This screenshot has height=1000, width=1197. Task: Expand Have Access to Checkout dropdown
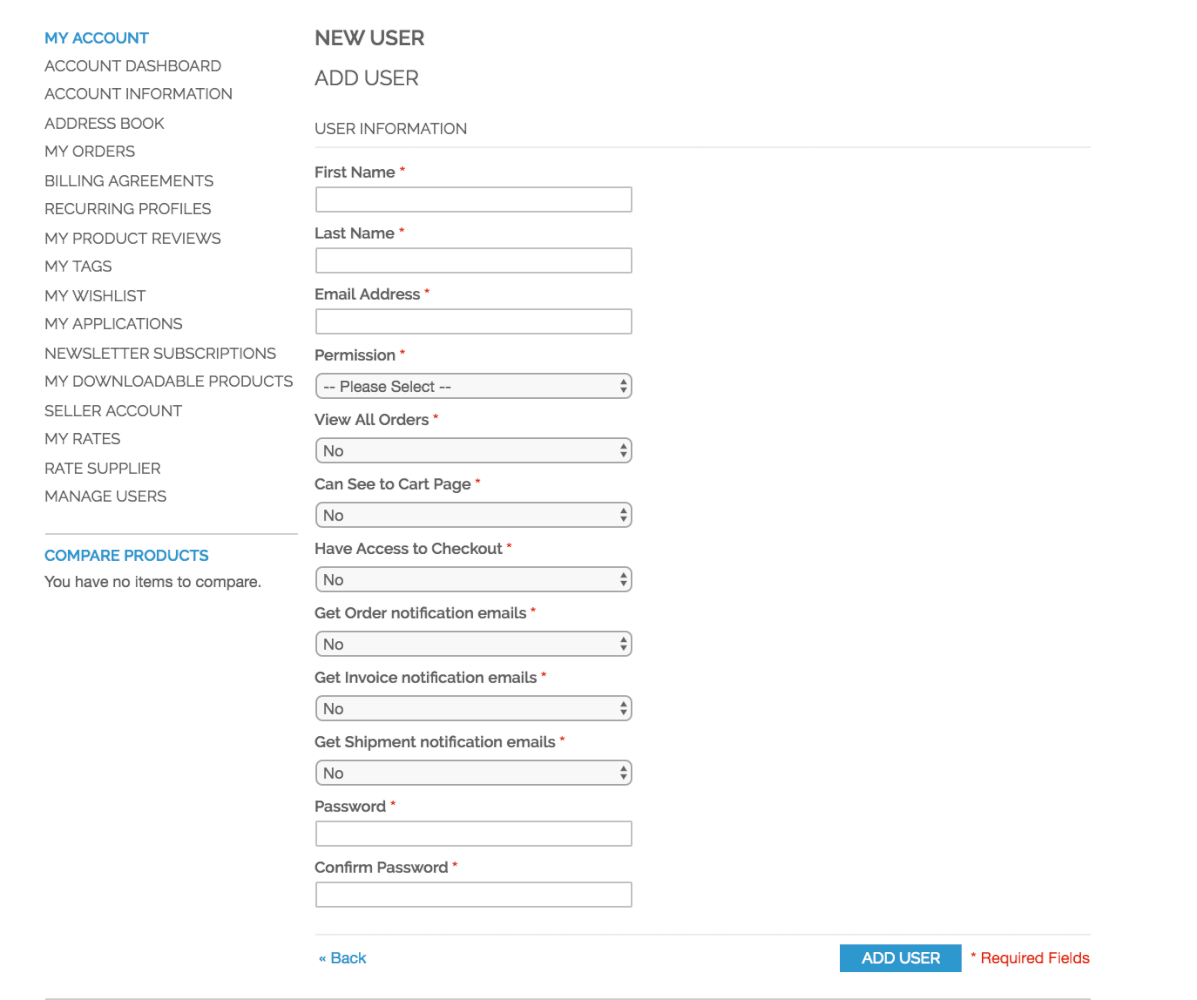[473, 580]
